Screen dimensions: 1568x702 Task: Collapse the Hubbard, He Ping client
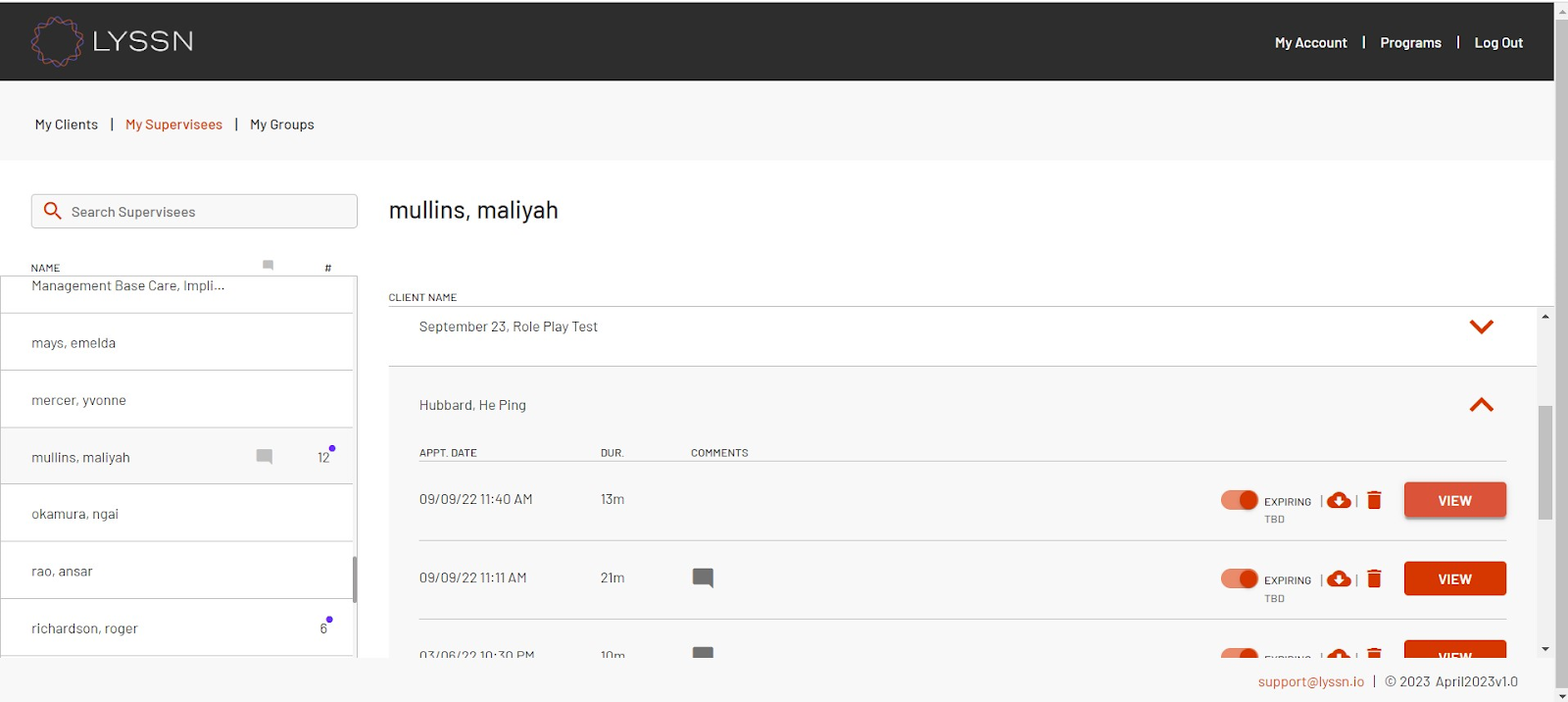click(1481, 405)
